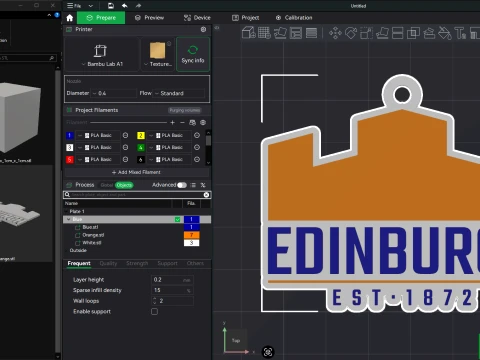Open filament settings round icon in header
480x360 pixels.
pyautogui.click(x=203, y=123)
